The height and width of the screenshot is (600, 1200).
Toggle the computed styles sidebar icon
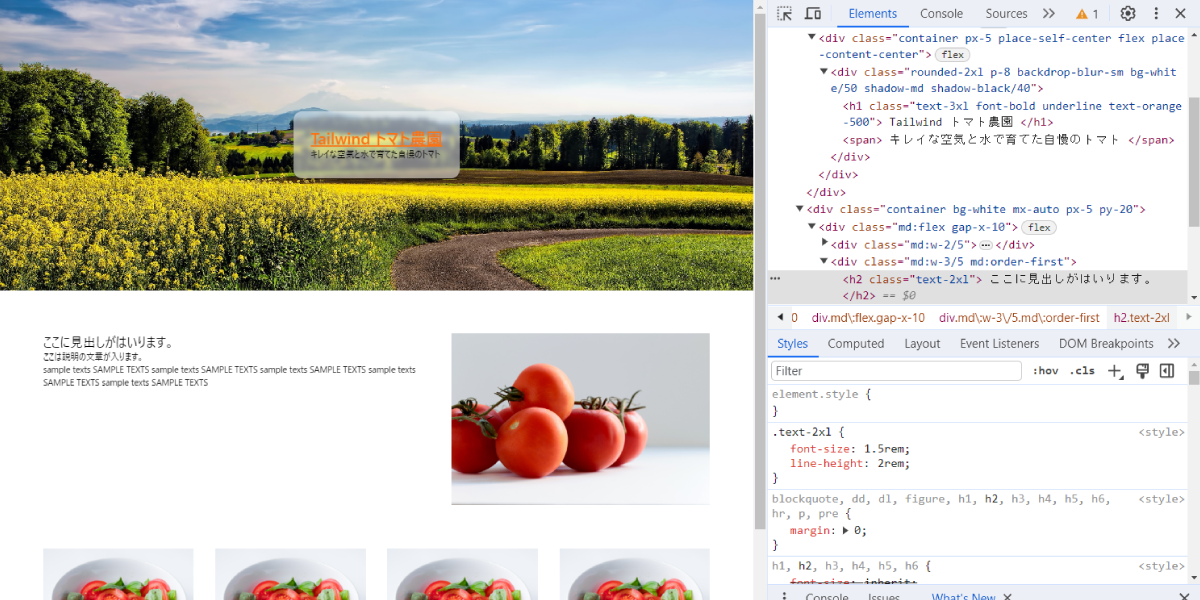(1166, 371)
